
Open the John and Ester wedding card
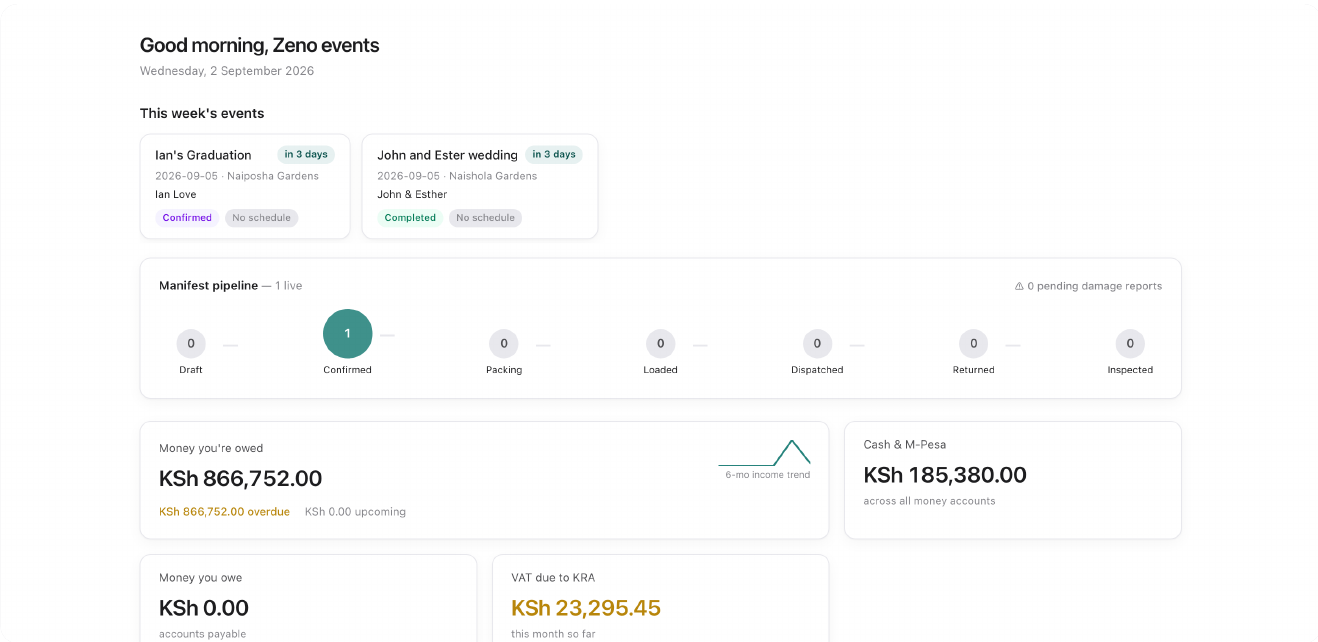(x=480, y=186)
